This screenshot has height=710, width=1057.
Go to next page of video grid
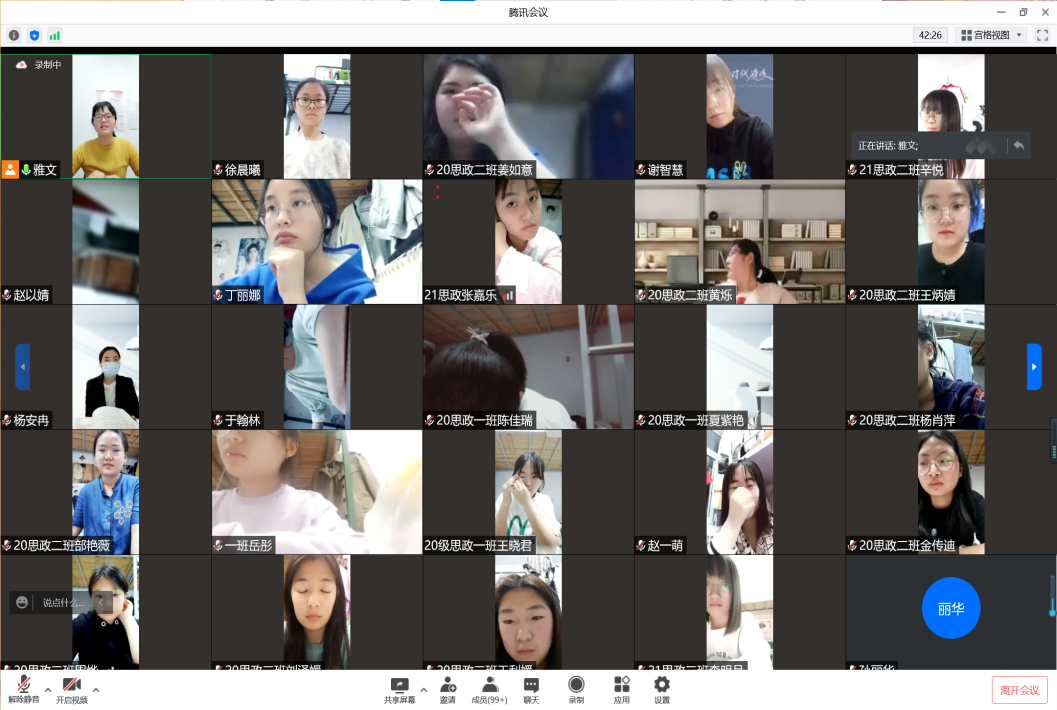point(1034,366)
